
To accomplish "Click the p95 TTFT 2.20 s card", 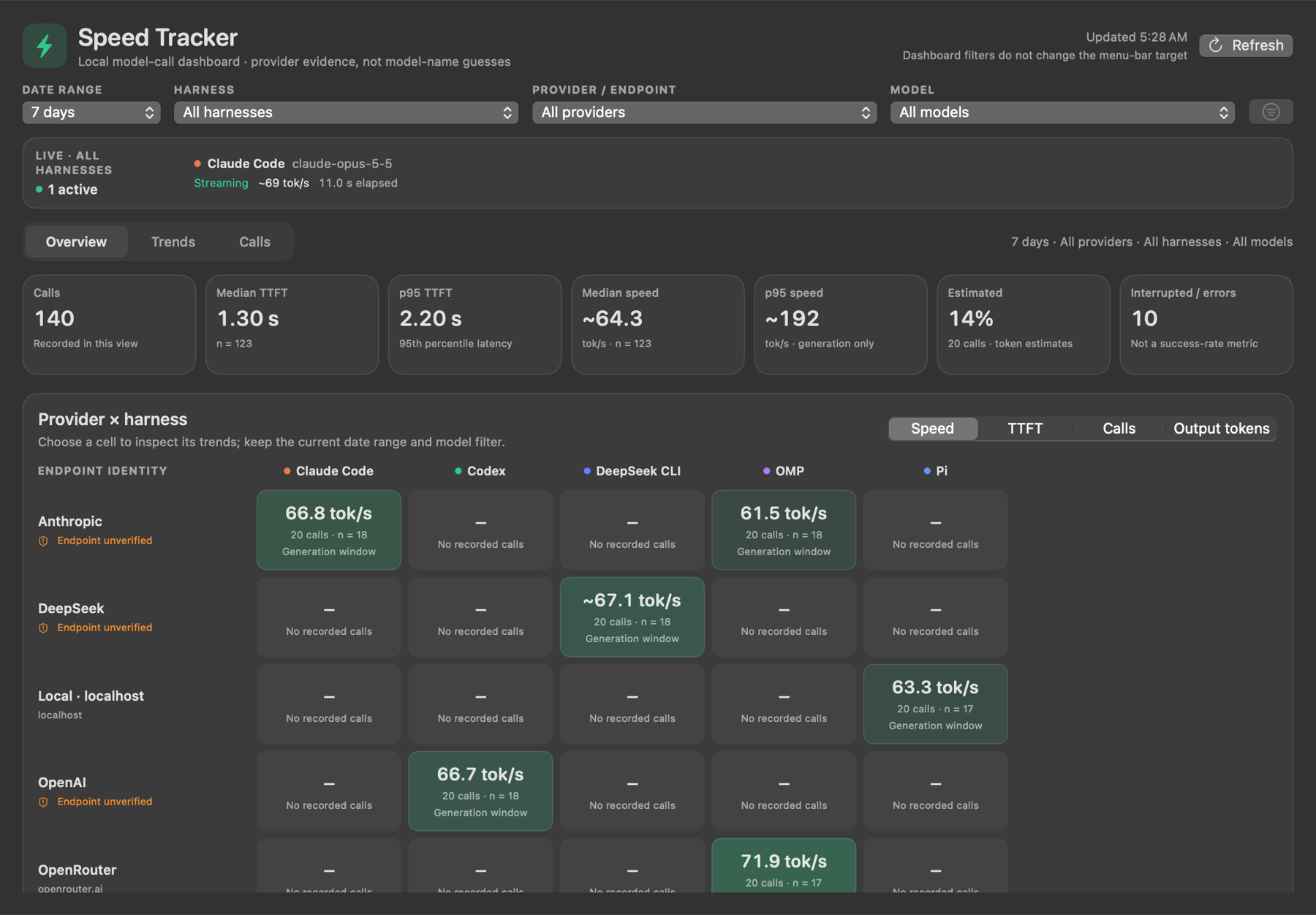I will pyautogui.click(x=475, y=325).
